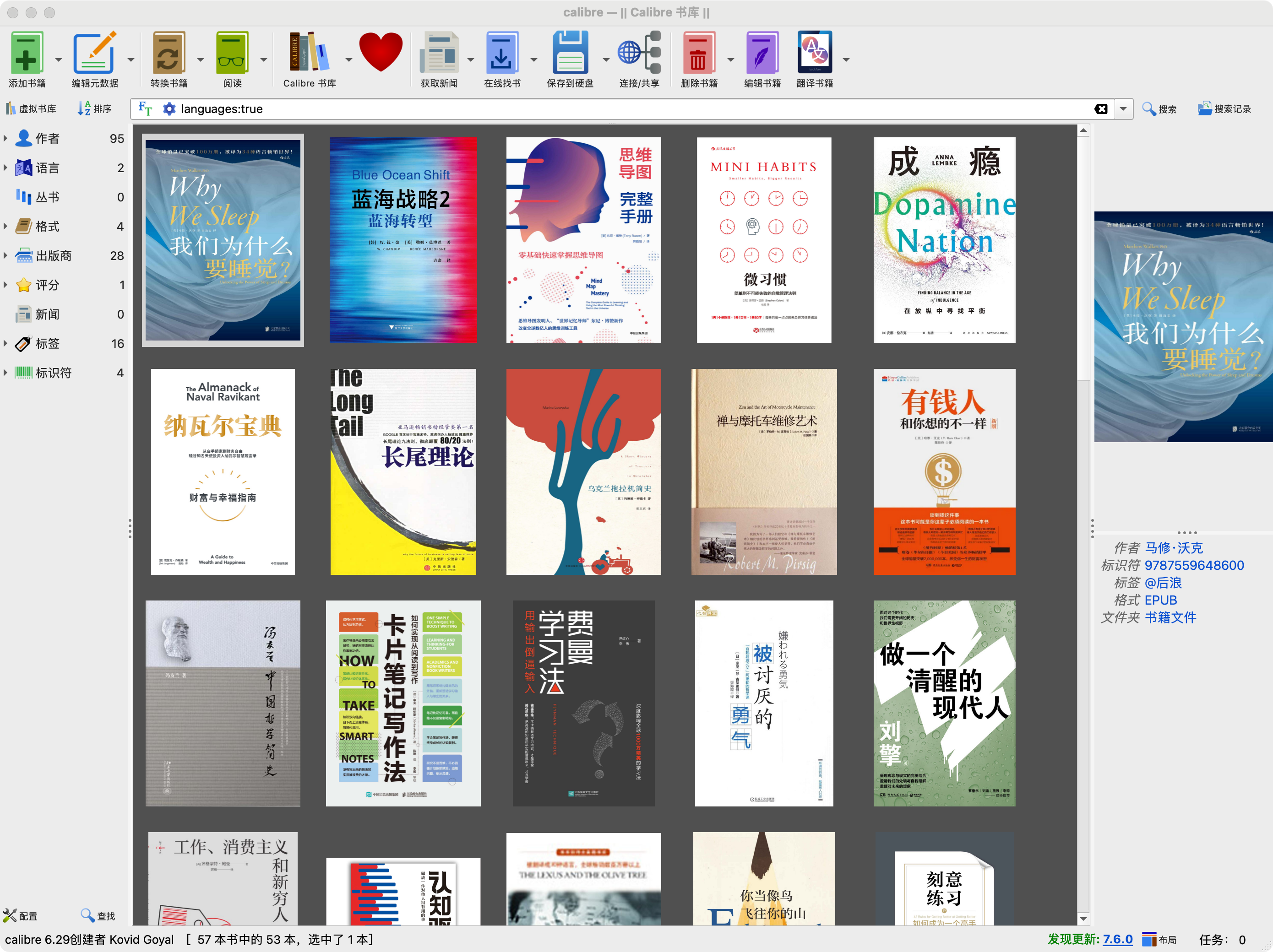
Task: Open Fetch news (获取新闻) icon
Action: [439, 53]
